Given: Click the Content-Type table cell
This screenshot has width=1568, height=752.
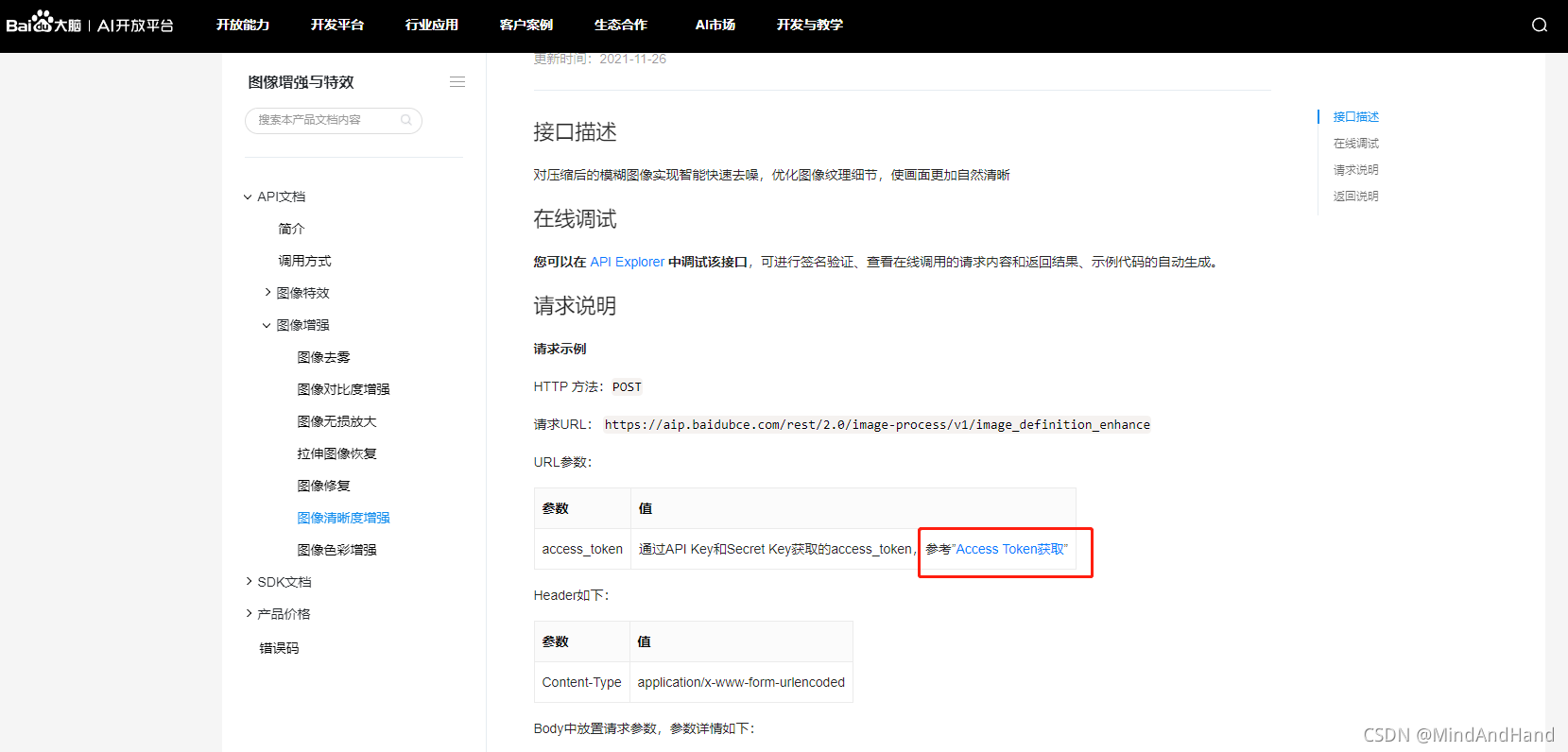Looking at the screenshot, I should pos(582,682).
